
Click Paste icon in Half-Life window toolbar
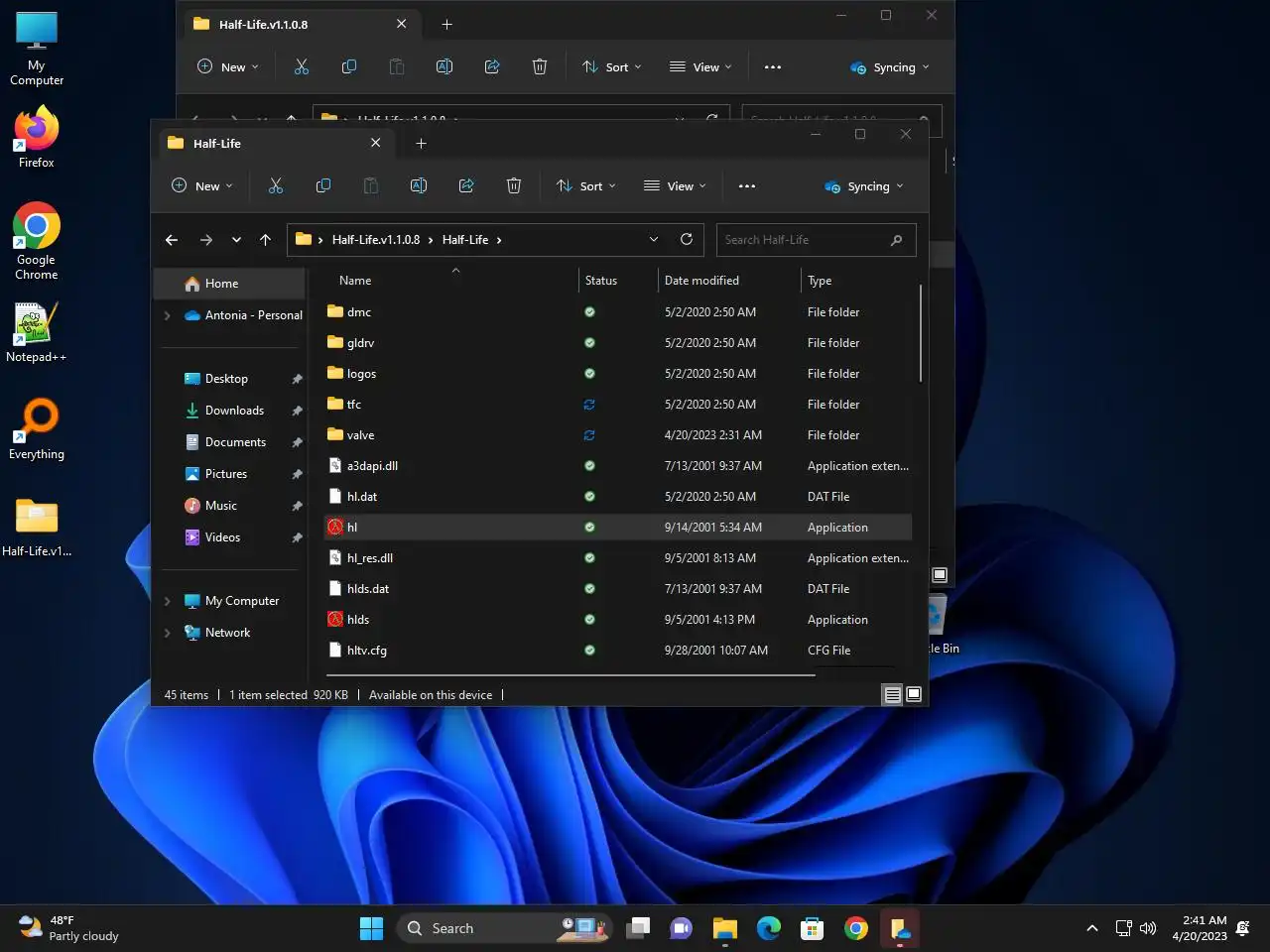[371, 185]
